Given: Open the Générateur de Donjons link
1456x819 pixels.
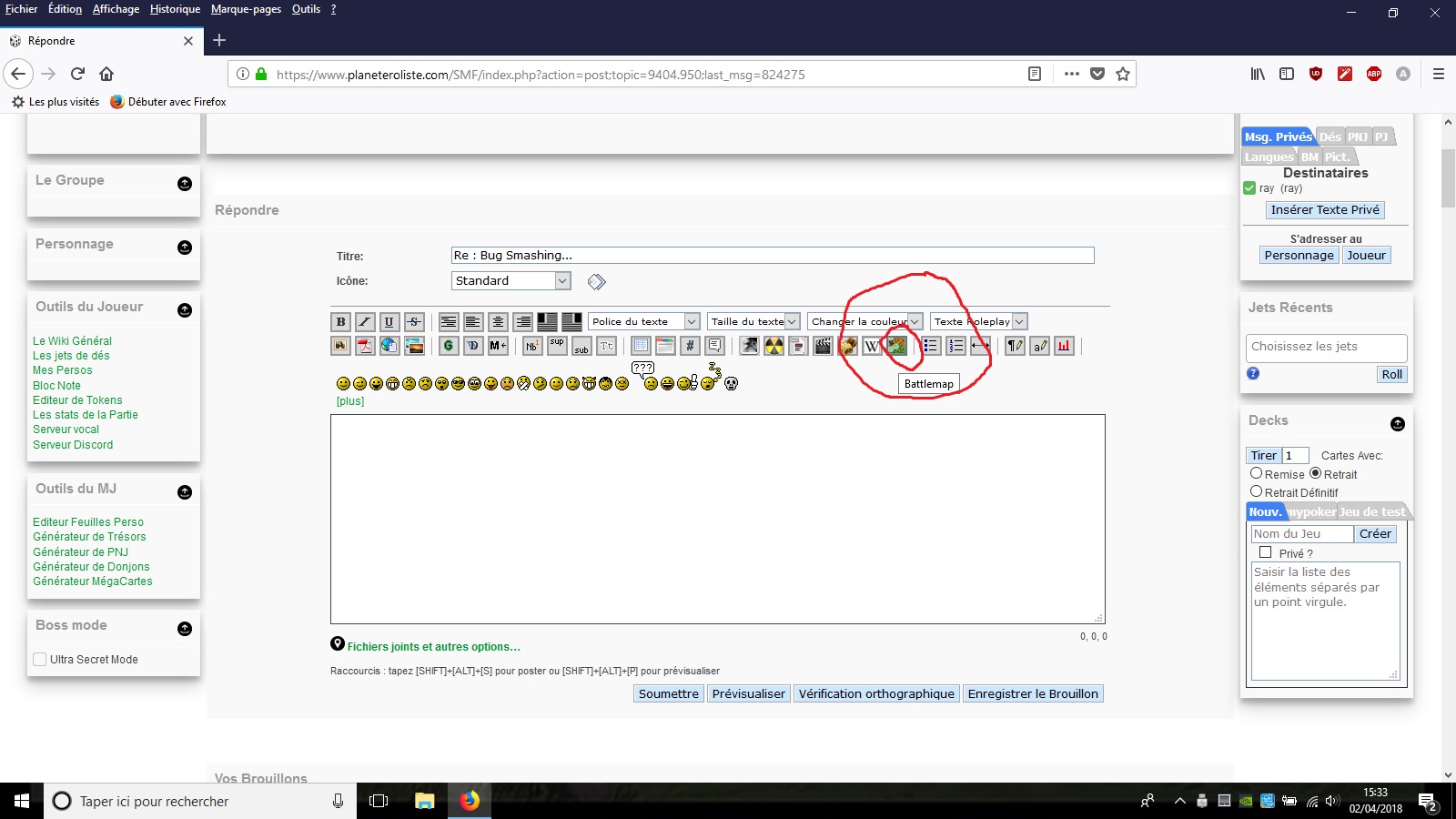Looking at the screenshot, I should coord(91,567).
